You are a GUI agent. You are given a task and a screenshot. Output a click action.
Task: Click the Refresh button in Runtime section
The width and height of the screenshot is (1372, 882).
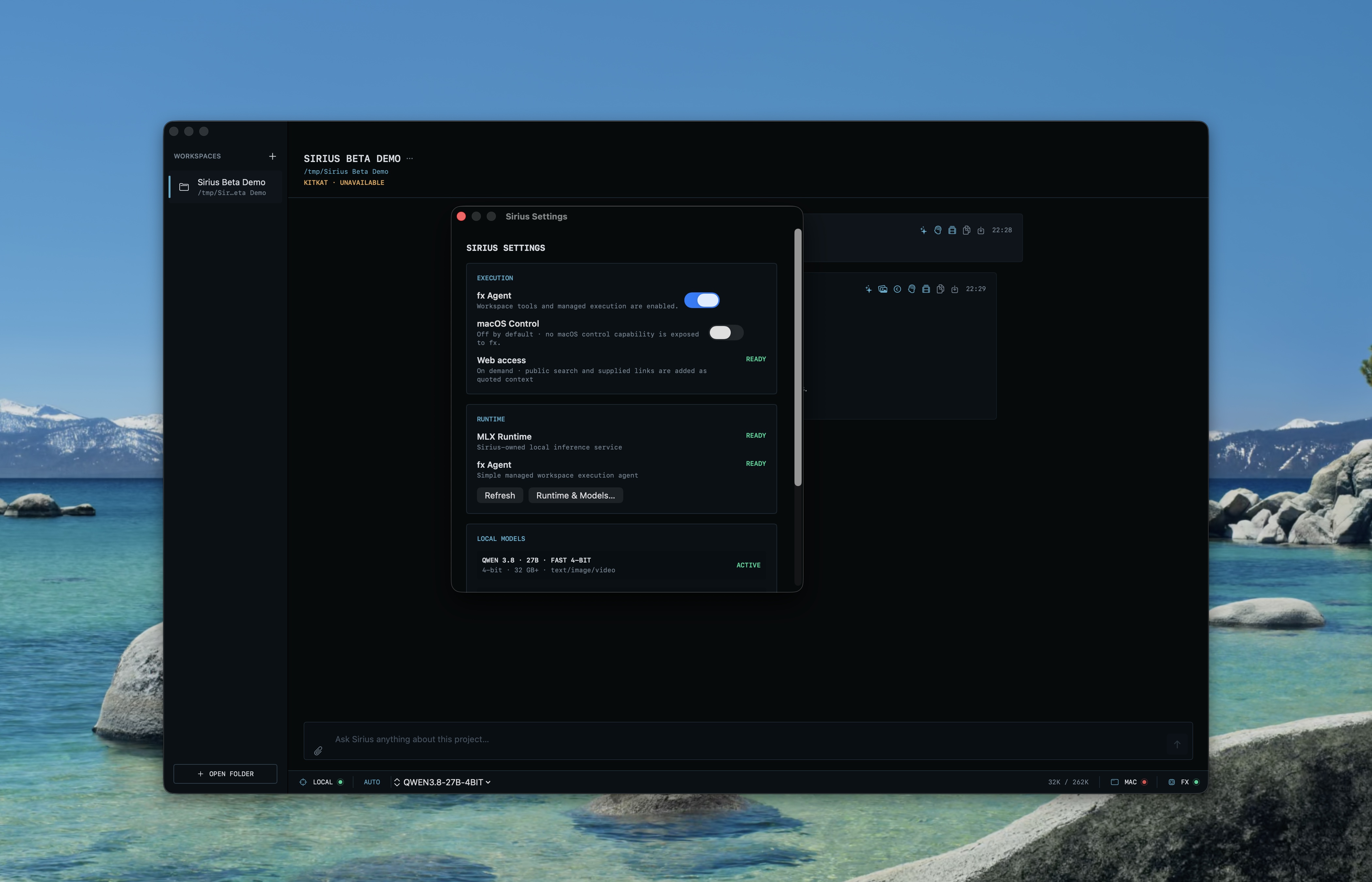[499, 496]
